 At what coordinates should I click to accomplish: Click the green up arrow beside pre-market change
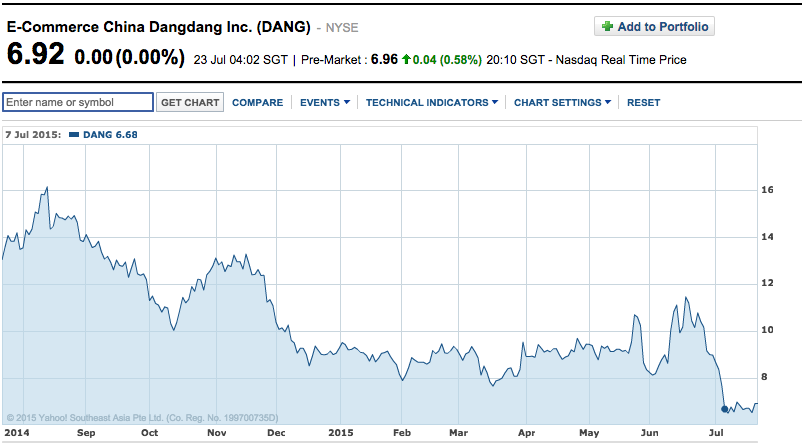tap(406, 59)
